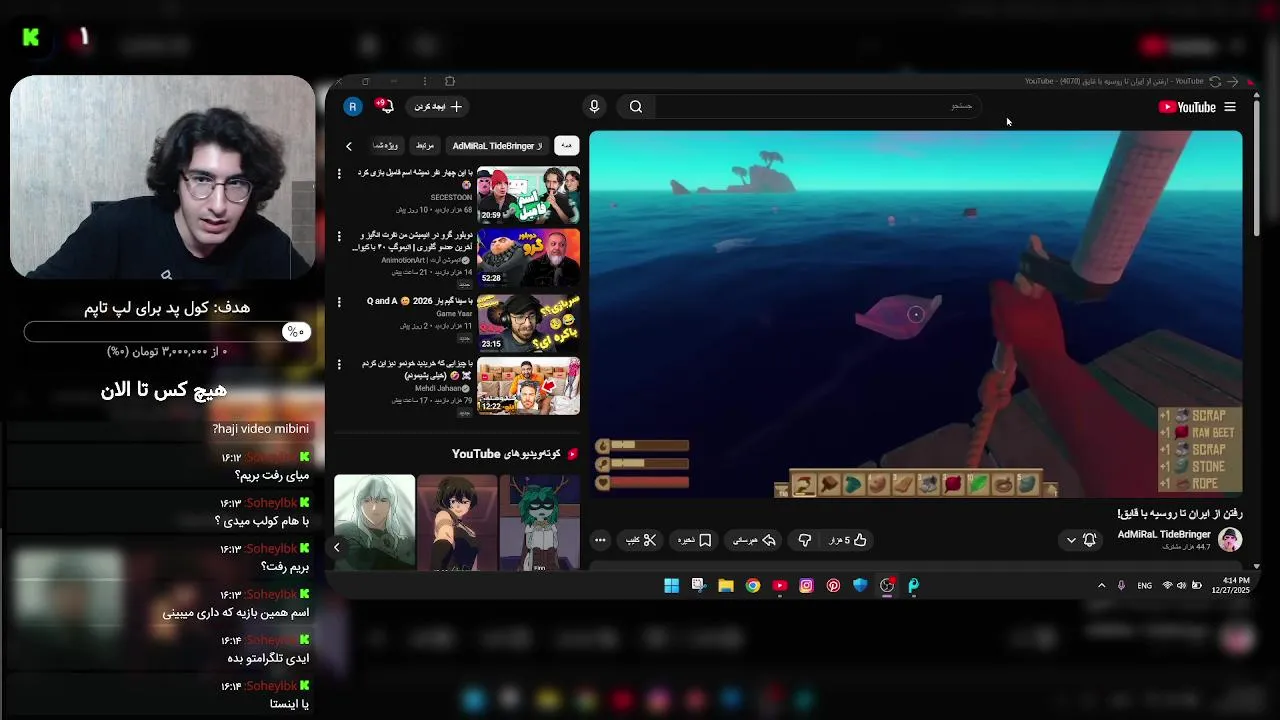1280x720 pixels.
Task: Click the video player to pause
Action: coord(915,312)
